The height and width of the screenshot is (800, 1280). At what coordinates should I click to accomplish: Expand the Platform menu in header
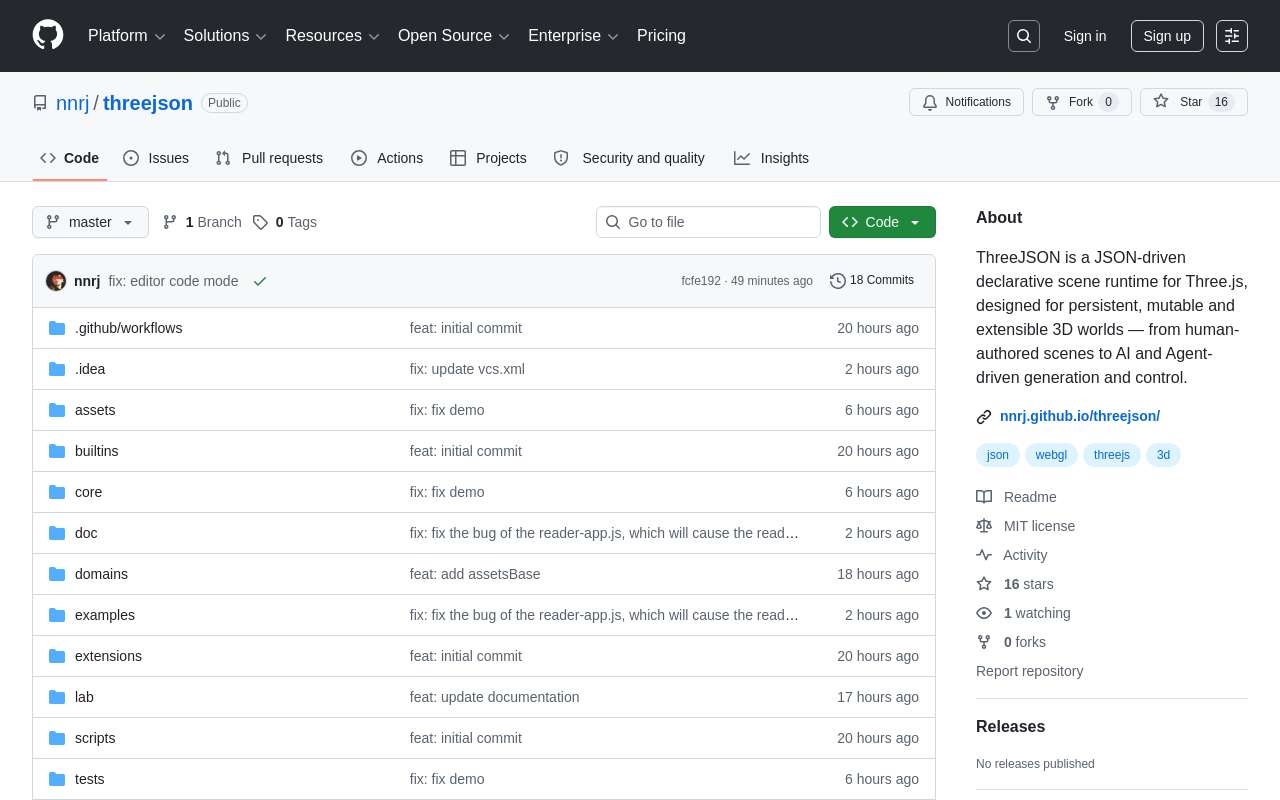pyautogui.click(x=126, y=36)
